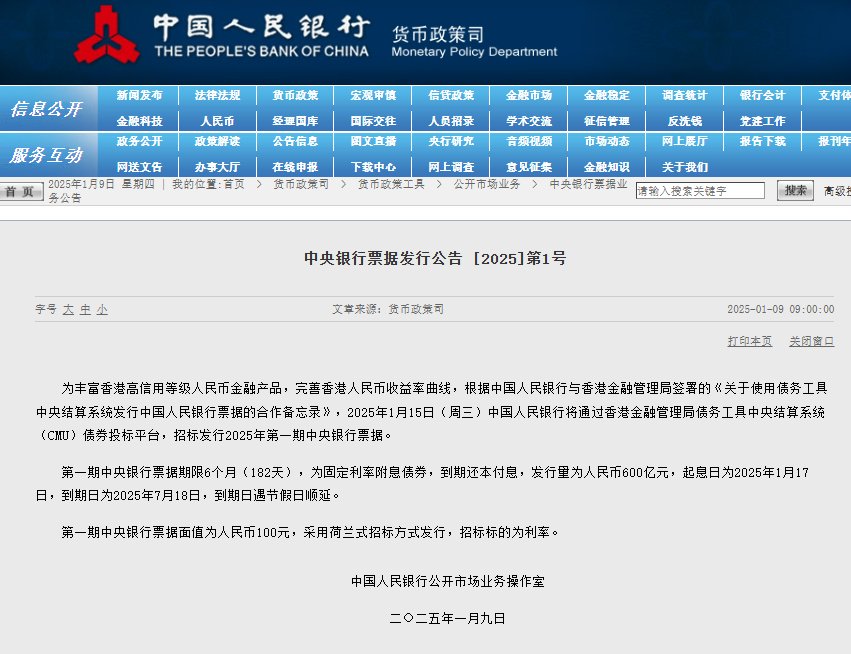Click the date line 二〇二五年一月九日
Viewport: 851px width, 654px height.
pos(448,618)
